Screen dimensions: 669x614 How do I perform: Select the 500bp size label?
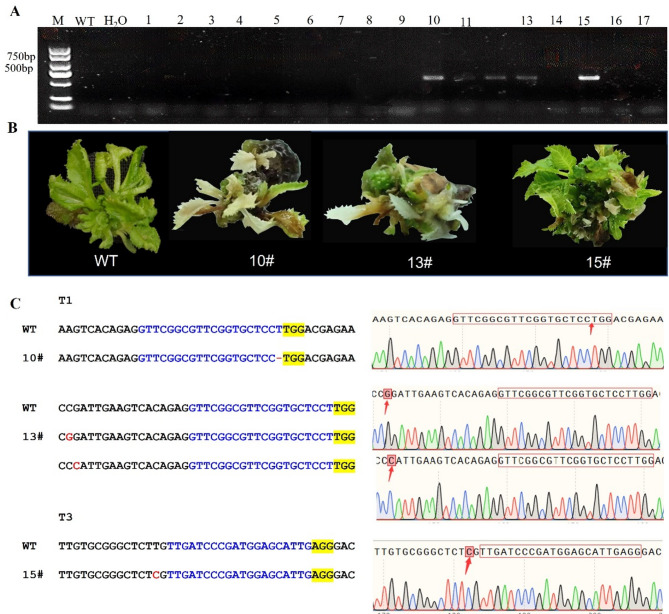point(19,68)
